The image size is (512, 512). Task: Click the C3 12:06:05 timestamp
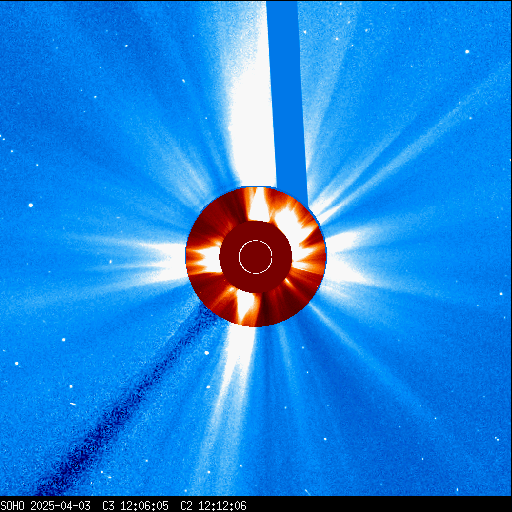(x=135, y=506)
